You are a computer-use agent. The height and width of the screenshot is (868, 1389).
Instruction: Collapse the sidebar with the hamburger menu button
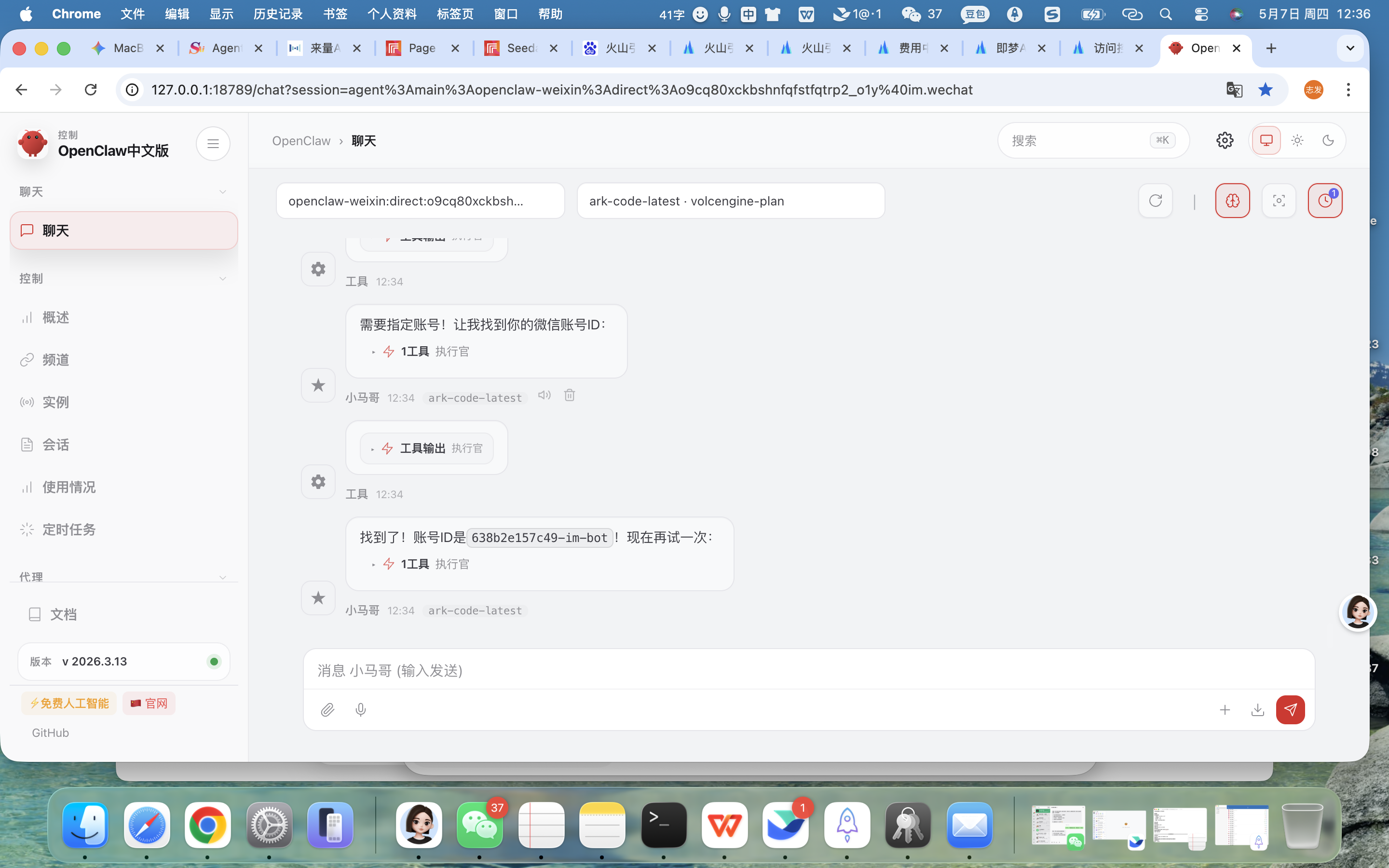coord(213,144)
